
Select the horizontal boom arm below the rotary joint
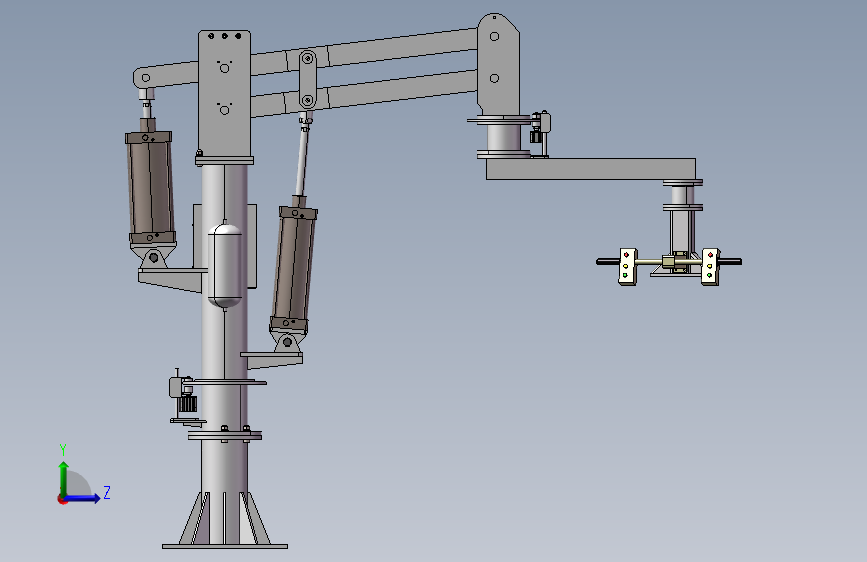click(591, 169)
